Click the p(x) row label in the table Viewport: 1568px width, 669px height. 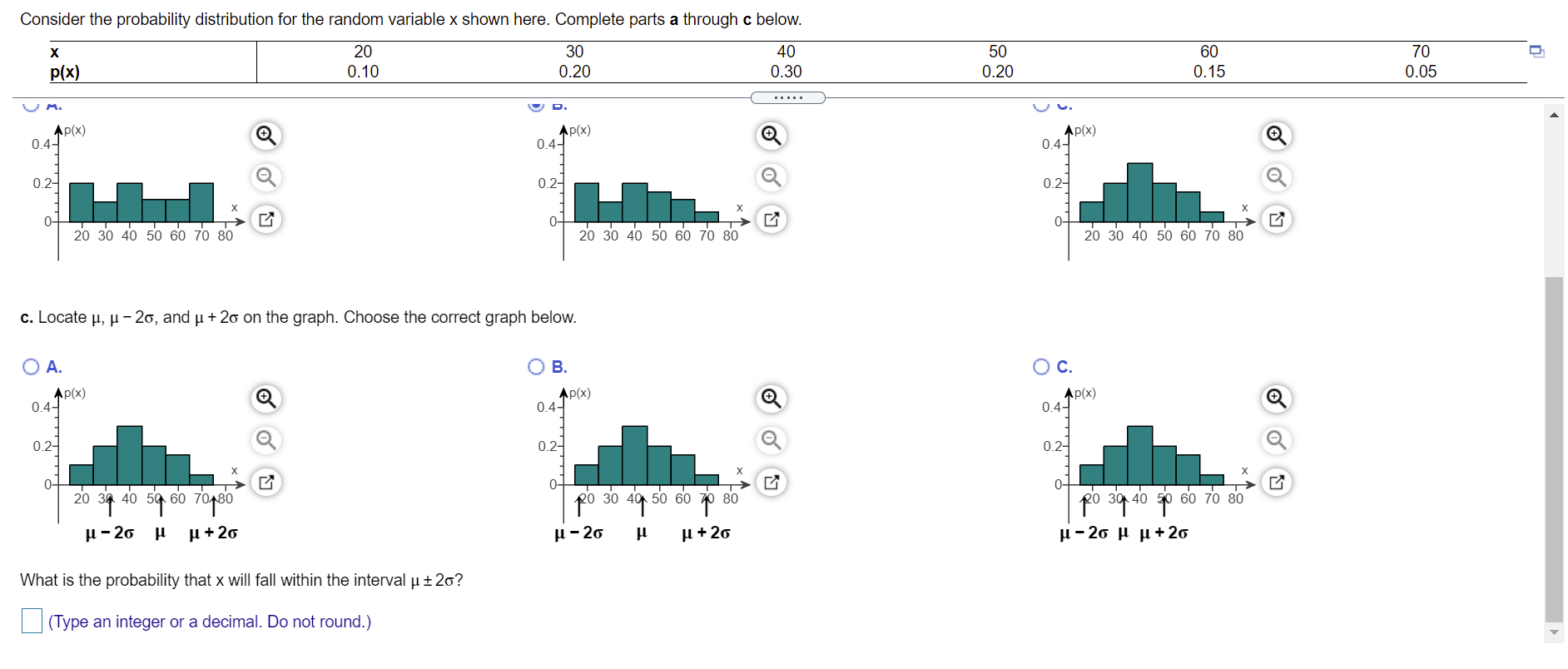[62, 72]
